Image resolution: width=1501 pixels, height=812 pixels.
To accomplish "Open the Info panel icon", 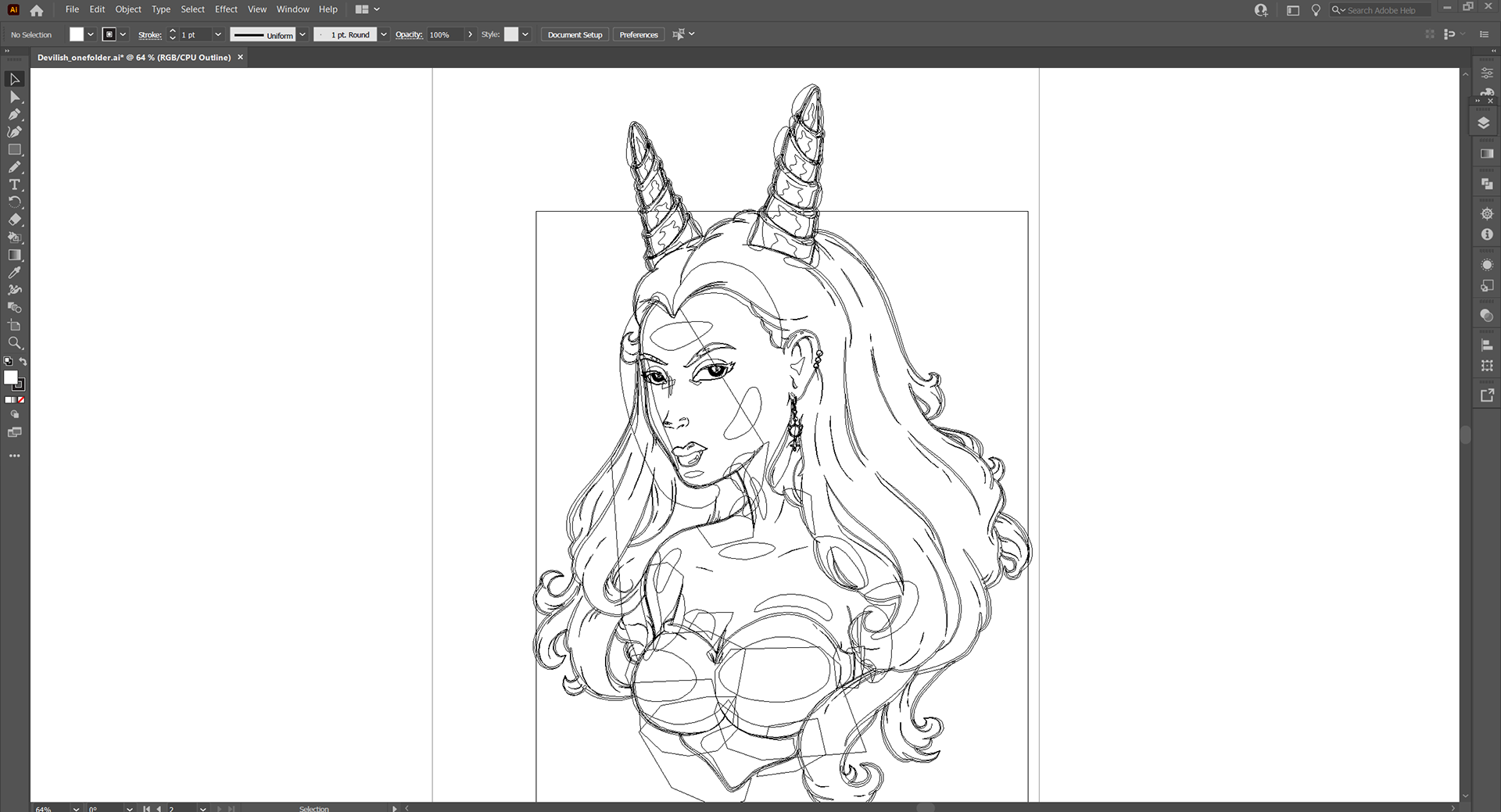I will click(1487, 234).
